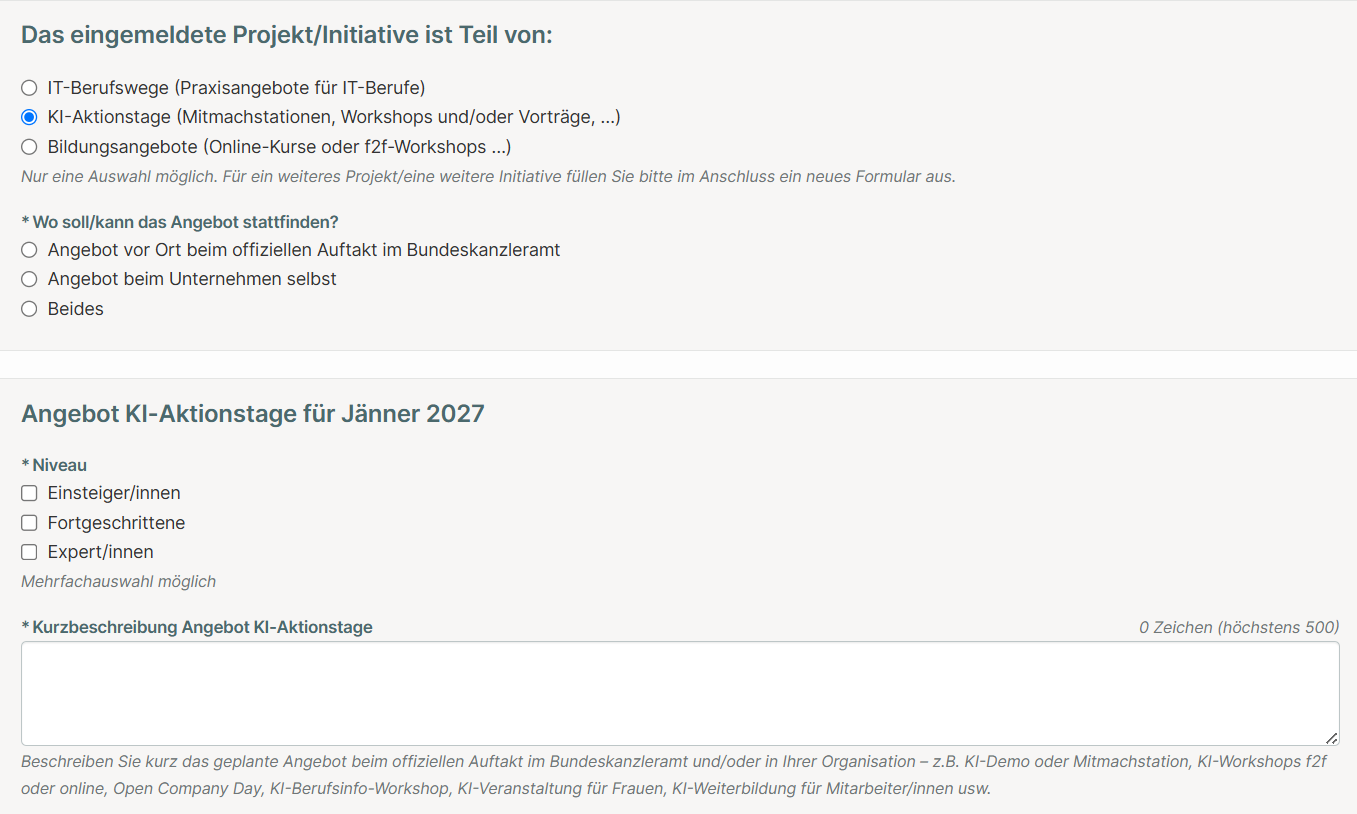
Task: Enable the Expert/innen checkbox
Action: [29, 552]
